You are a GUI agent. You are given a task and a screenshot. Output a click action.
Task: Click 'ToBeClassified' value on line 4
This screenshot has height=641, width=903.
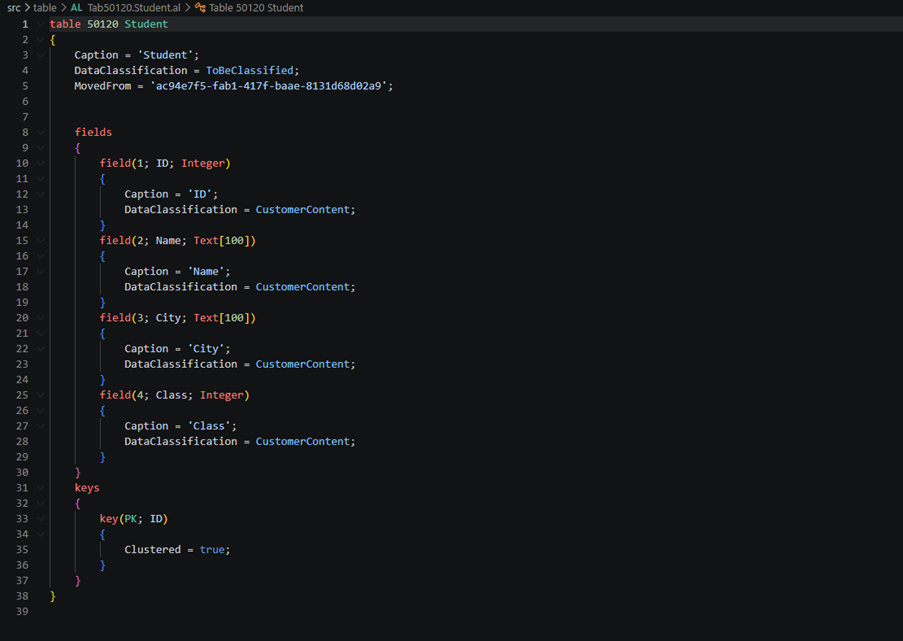click(x=249, y=70)
